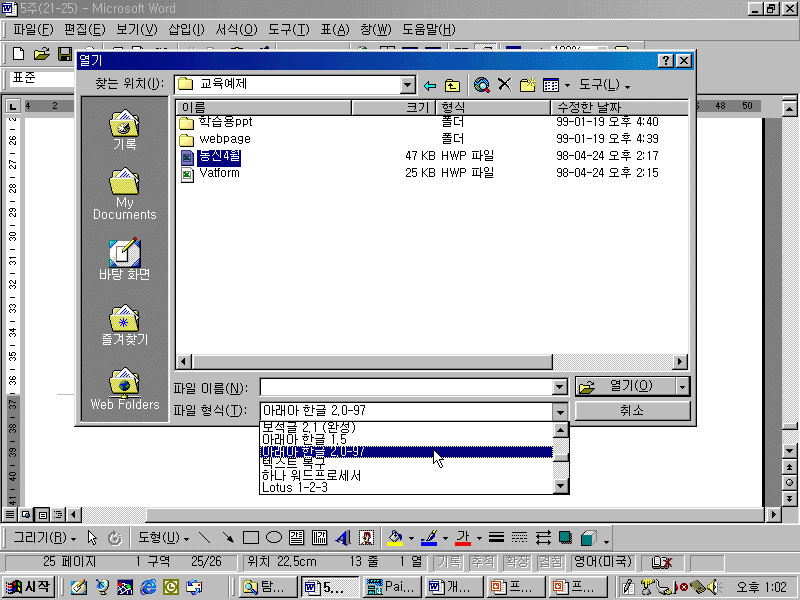Open 삽입(I) menu
The image size is (800, 600).
coord(186,30)
